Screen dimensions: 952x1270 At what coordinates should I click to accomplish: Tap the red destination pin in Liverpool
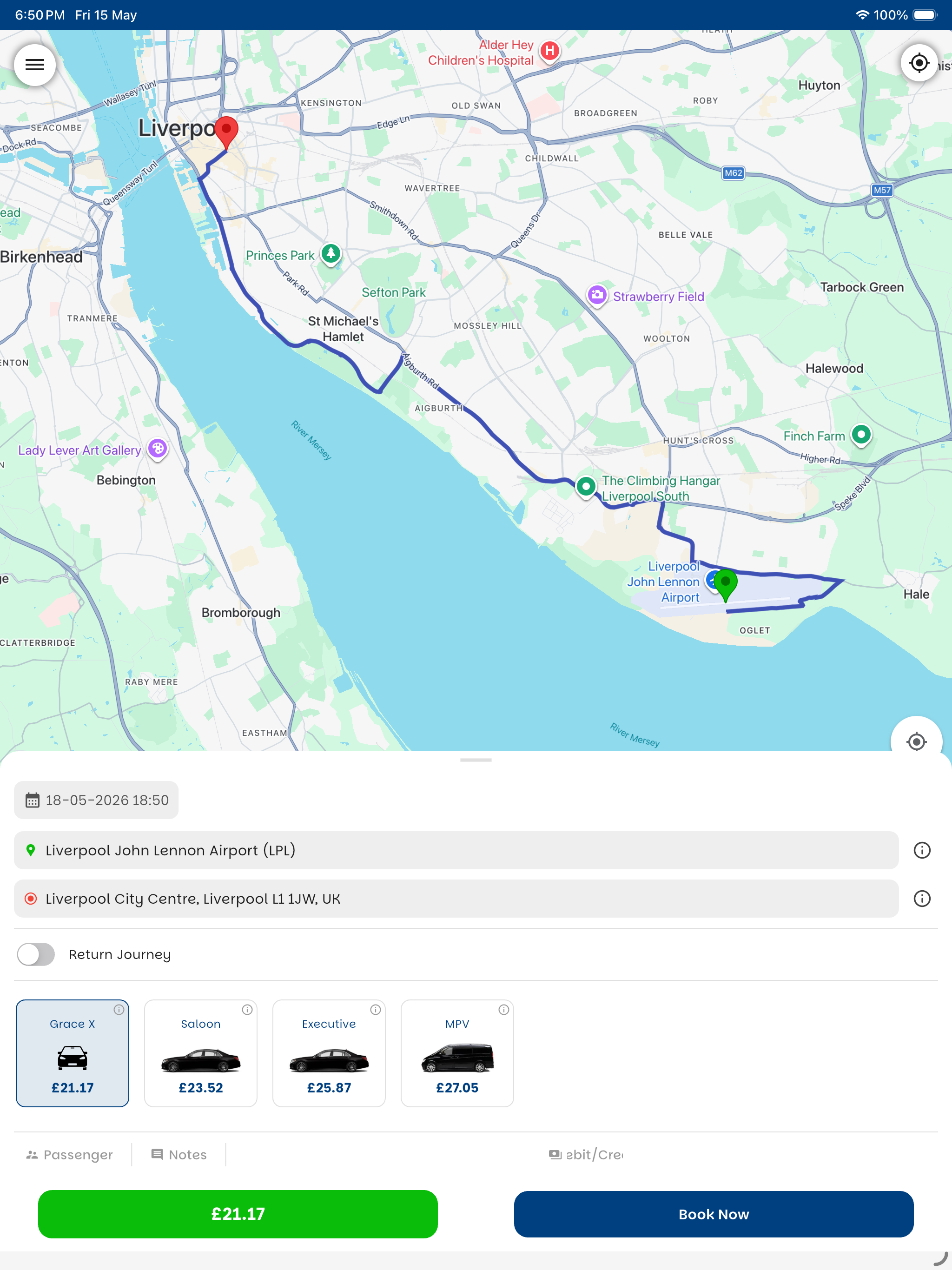(226, 132)
